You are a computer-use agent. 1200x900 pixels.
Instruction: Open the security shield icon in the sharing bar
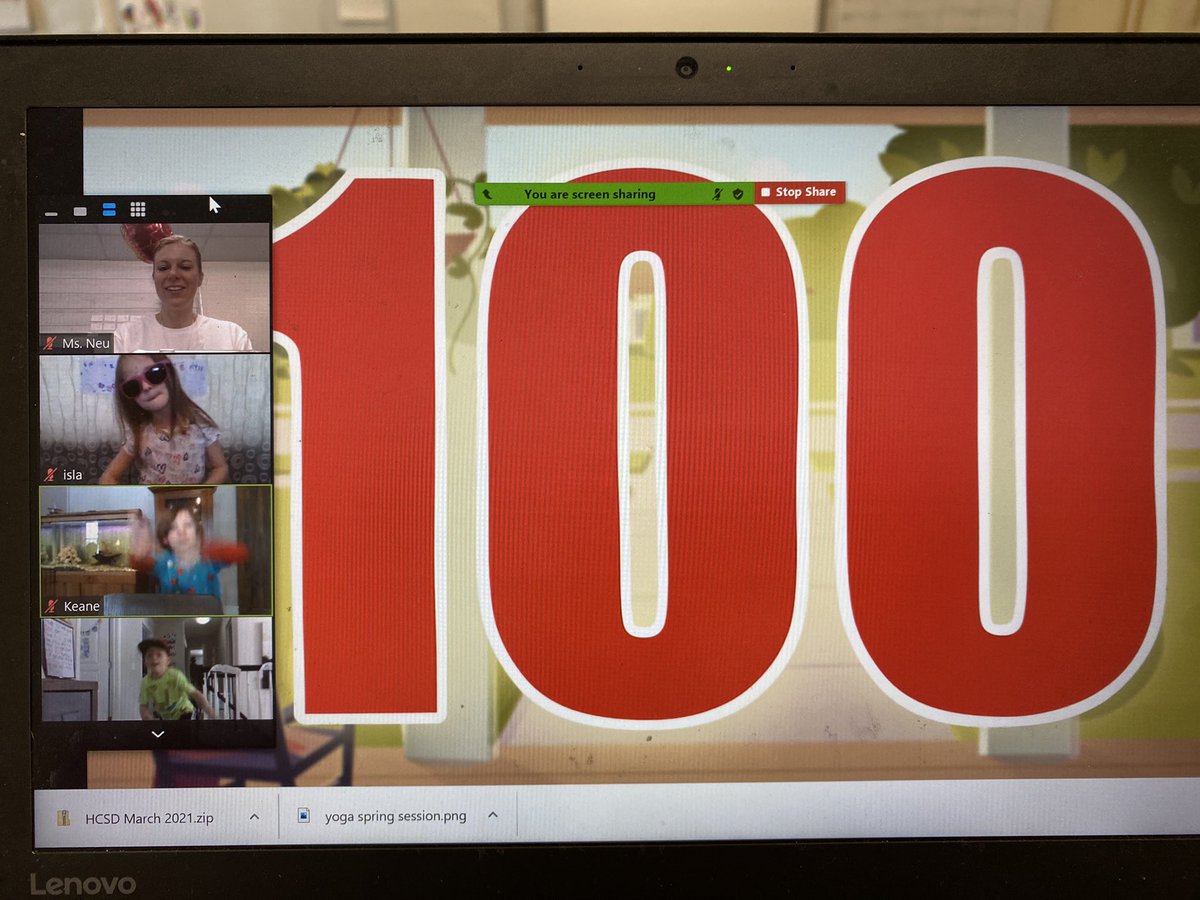tap(738, 193)
